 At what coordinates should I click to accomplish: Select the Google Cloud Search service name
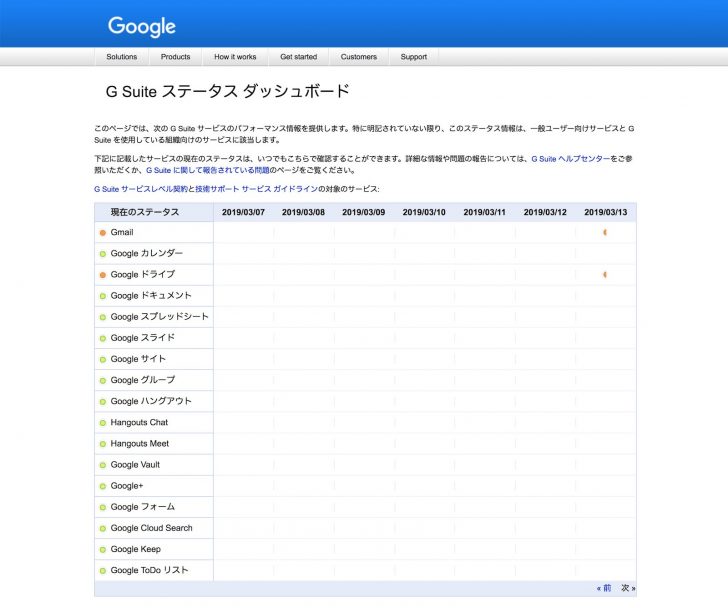click(151, 528)
